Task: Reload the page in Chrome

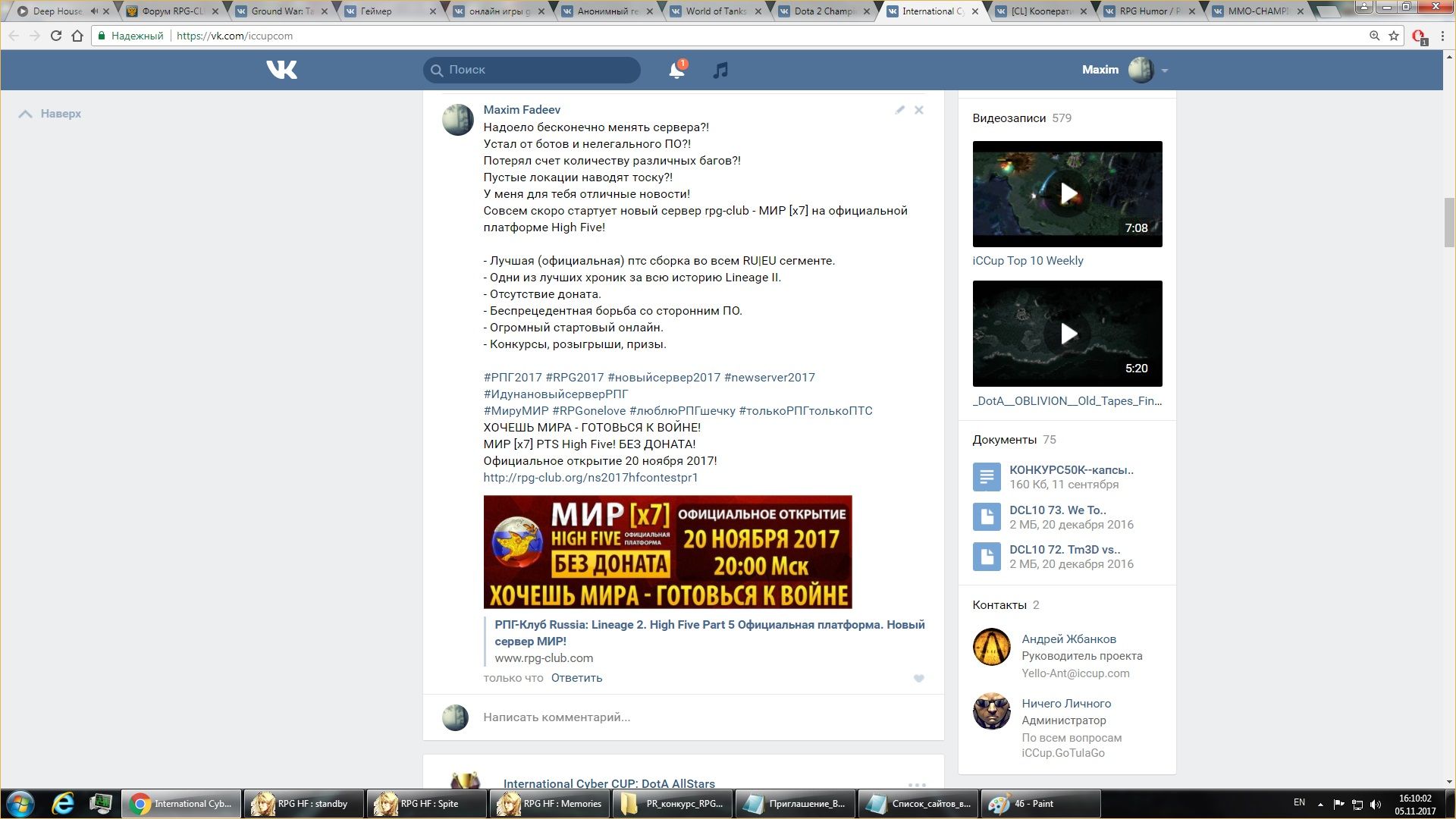Action: 55,36
